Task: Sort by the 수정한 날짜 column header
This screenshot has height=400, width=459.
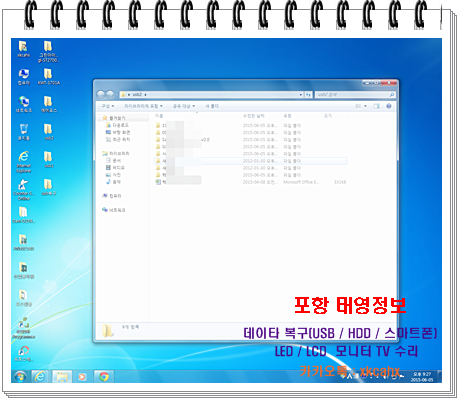Action: [253, 116]
